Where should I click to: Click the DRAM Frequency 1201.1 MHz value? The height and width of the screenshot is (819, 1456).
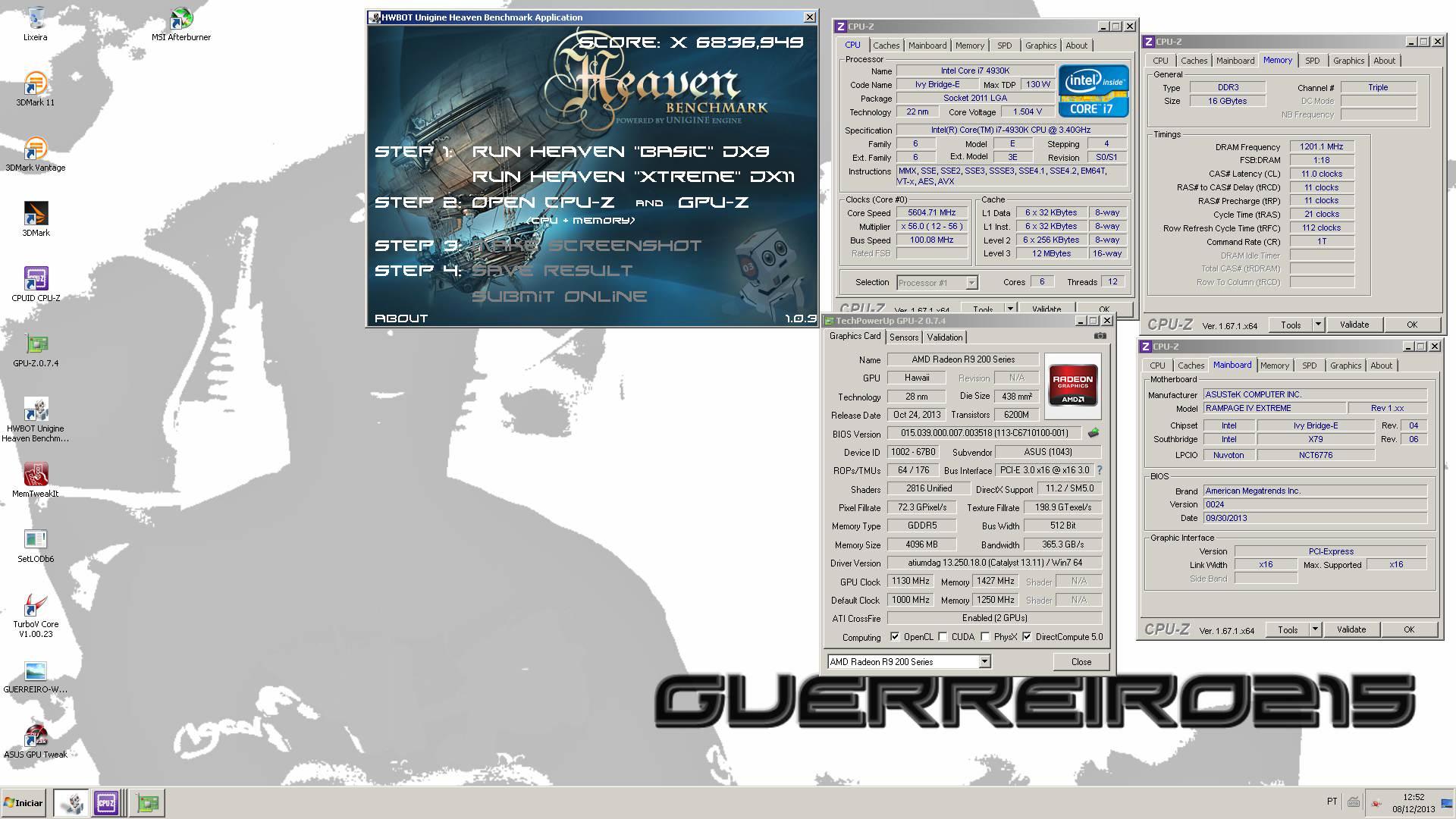(1321, 146)
